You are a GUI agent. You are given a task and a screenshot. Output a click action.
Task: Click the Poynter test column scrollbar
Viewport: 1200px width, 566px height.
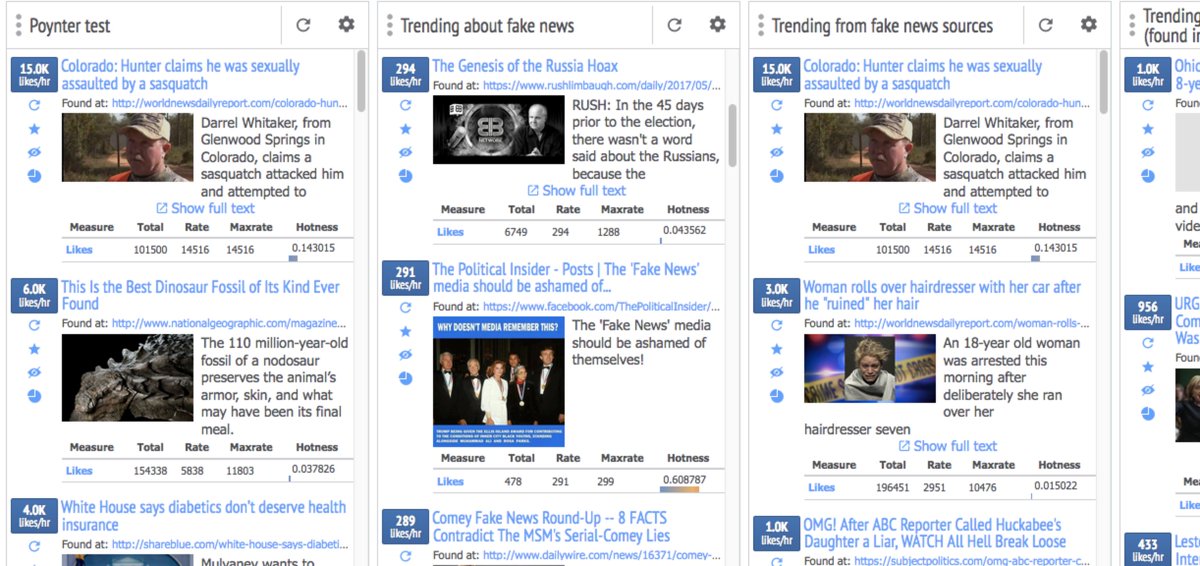[361, 82]
